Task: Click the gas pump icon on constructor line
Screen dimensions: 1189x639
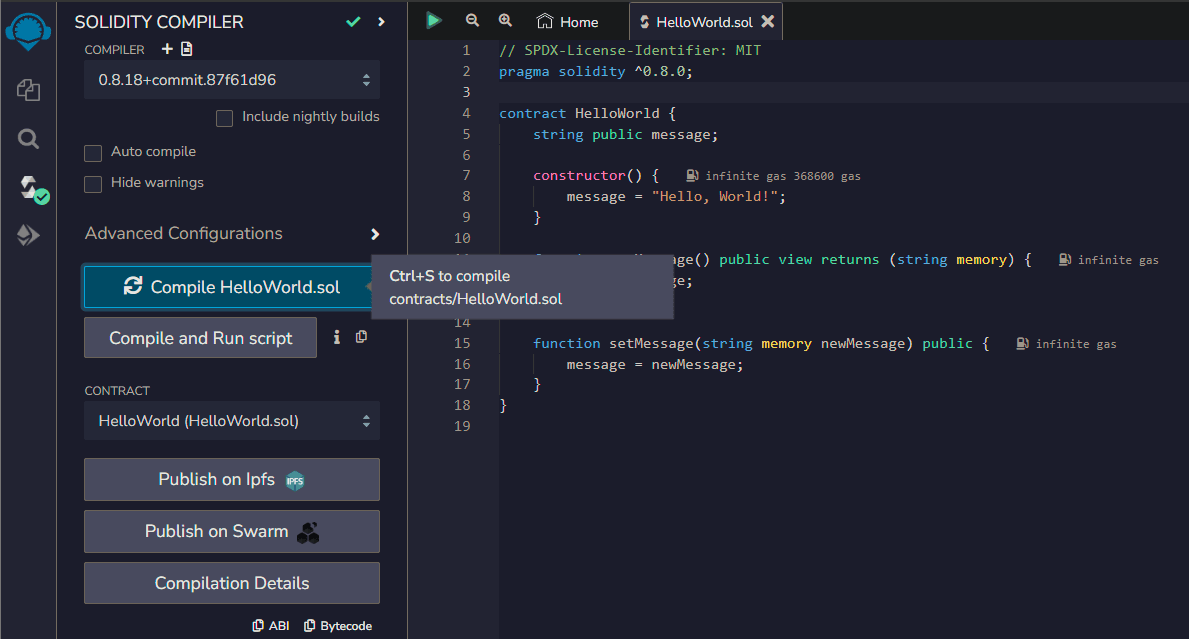Action: point(692,175)
